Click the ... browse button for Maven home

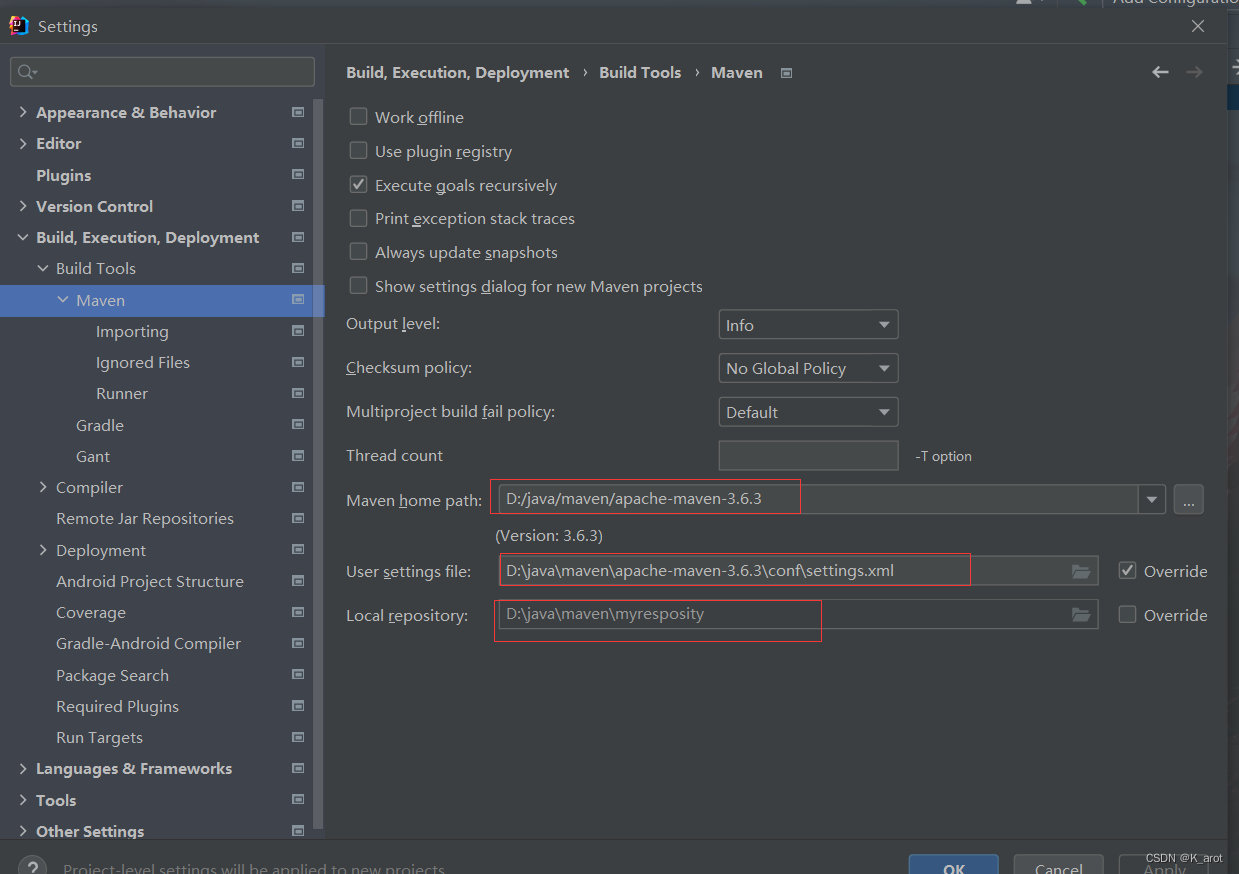click(x=1188, y=499)
